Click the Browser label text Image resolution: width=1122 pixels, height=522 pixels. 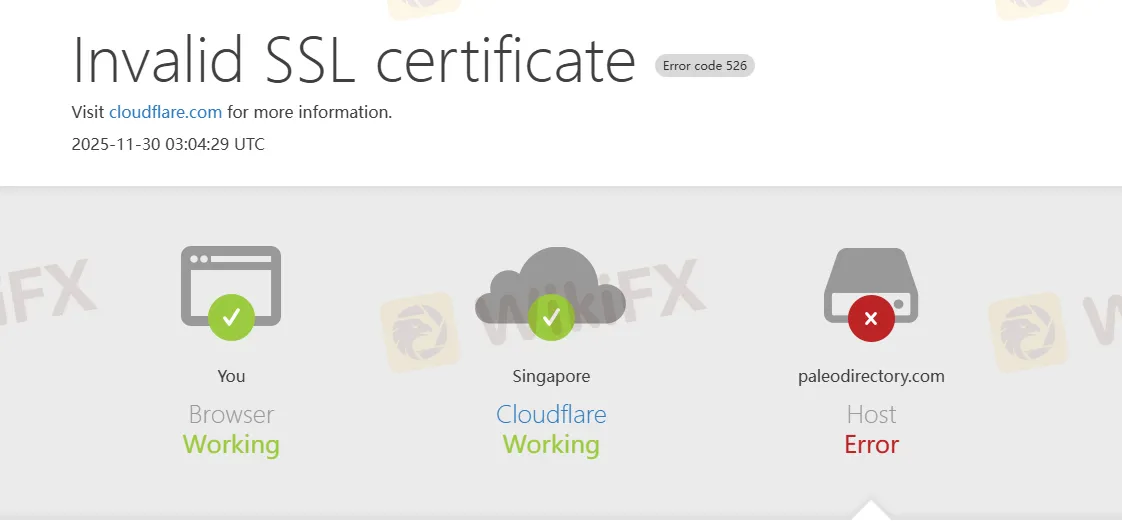coord(231,415)
